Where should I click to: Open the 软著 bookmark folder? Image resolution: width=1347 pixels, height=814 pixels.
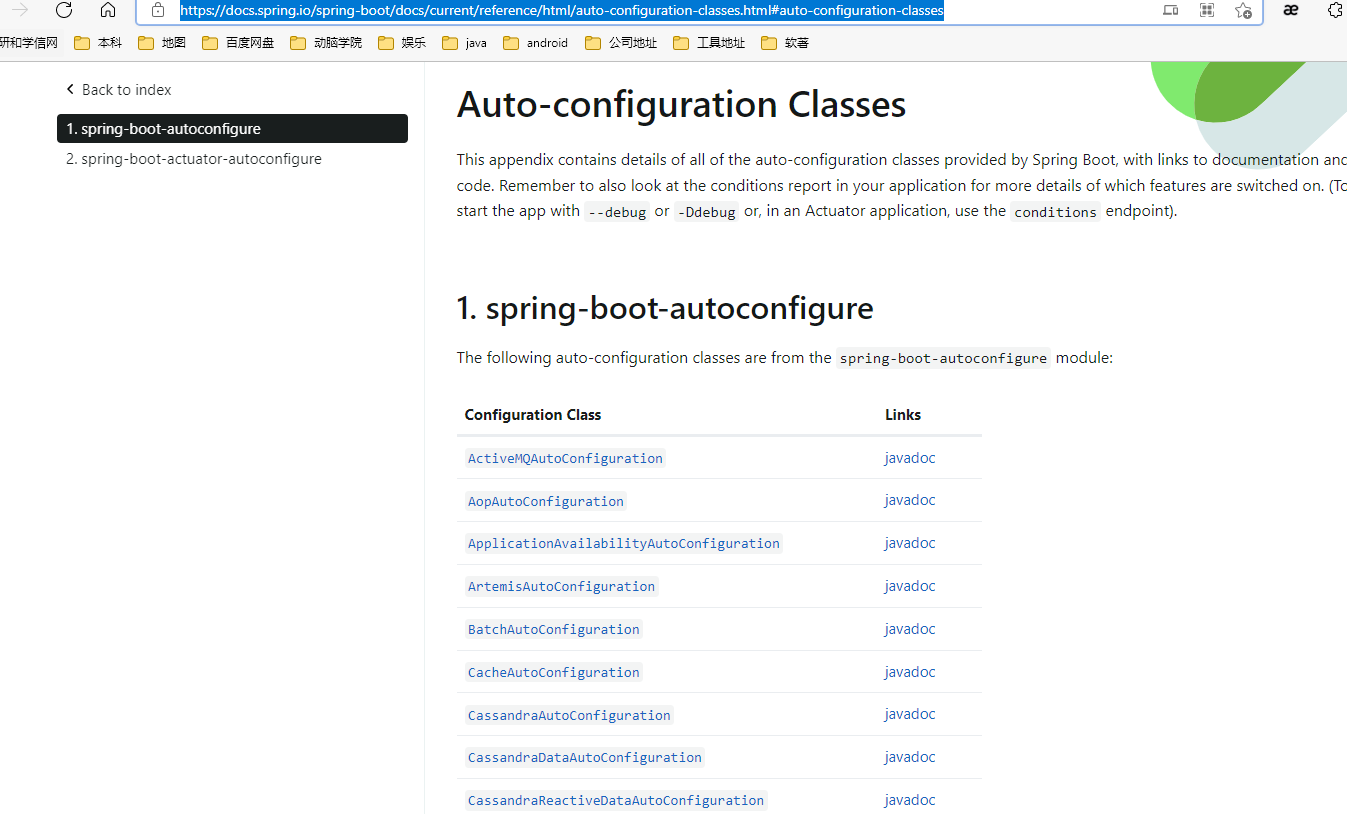(x=785, y=43)
